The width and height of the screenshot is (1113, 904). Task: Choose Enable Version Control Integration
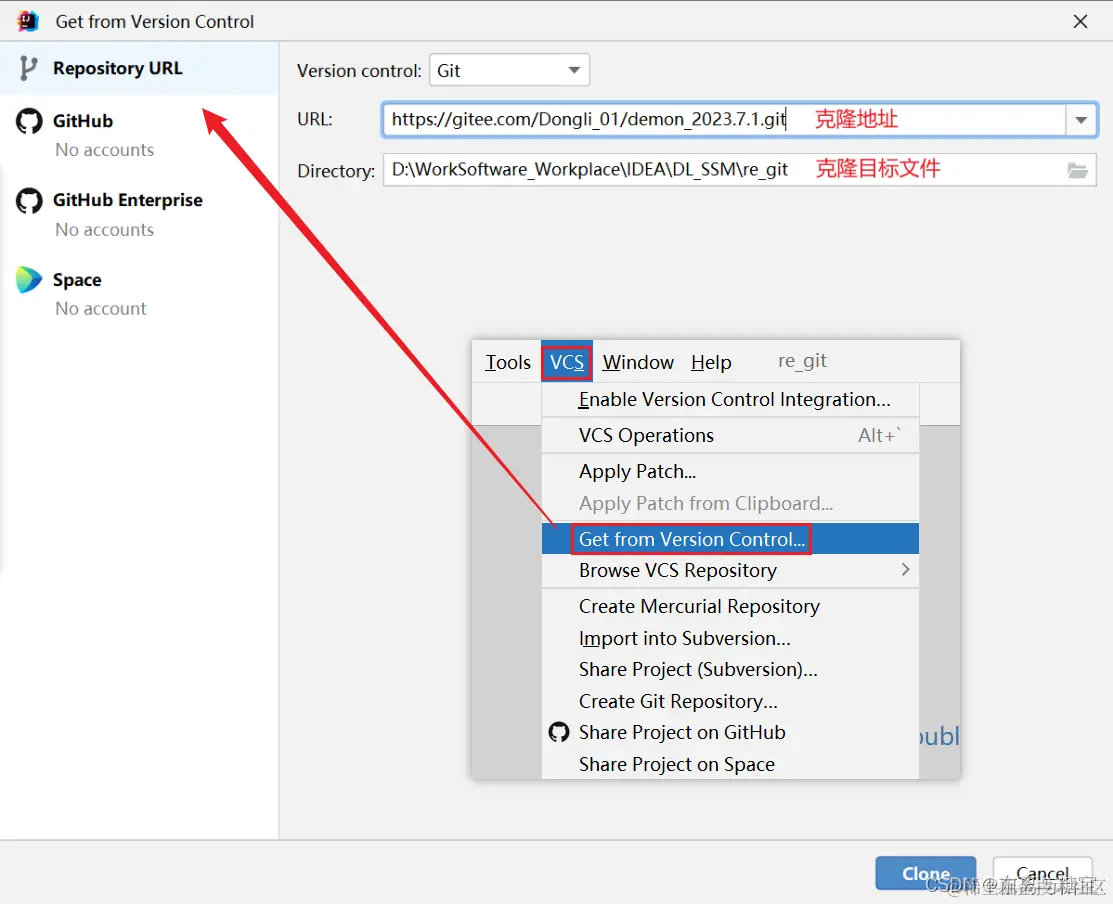click(730, 399)
